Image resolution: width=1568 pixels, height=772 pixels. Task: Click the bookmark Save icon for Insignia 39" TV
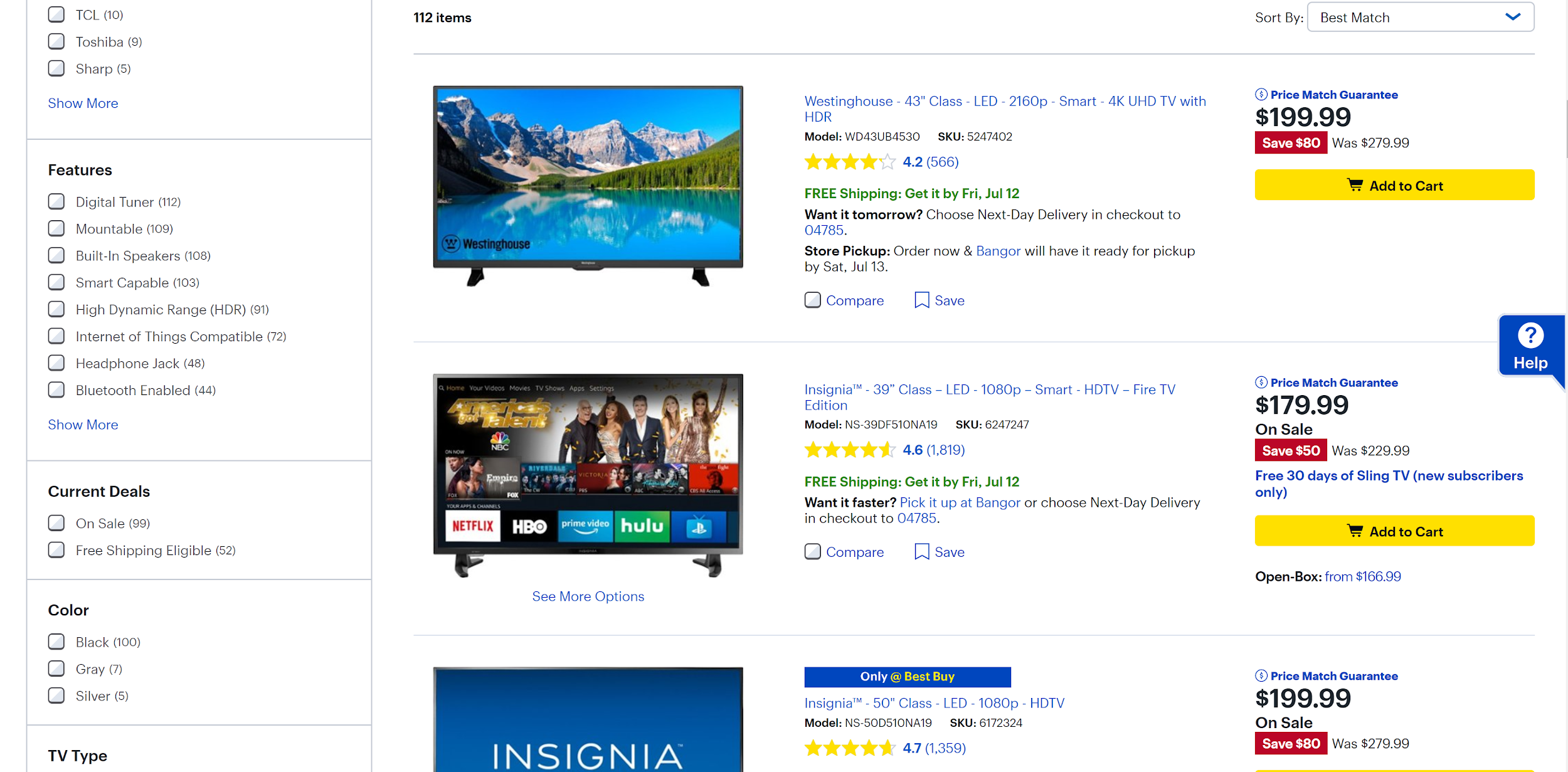point(922,551)
